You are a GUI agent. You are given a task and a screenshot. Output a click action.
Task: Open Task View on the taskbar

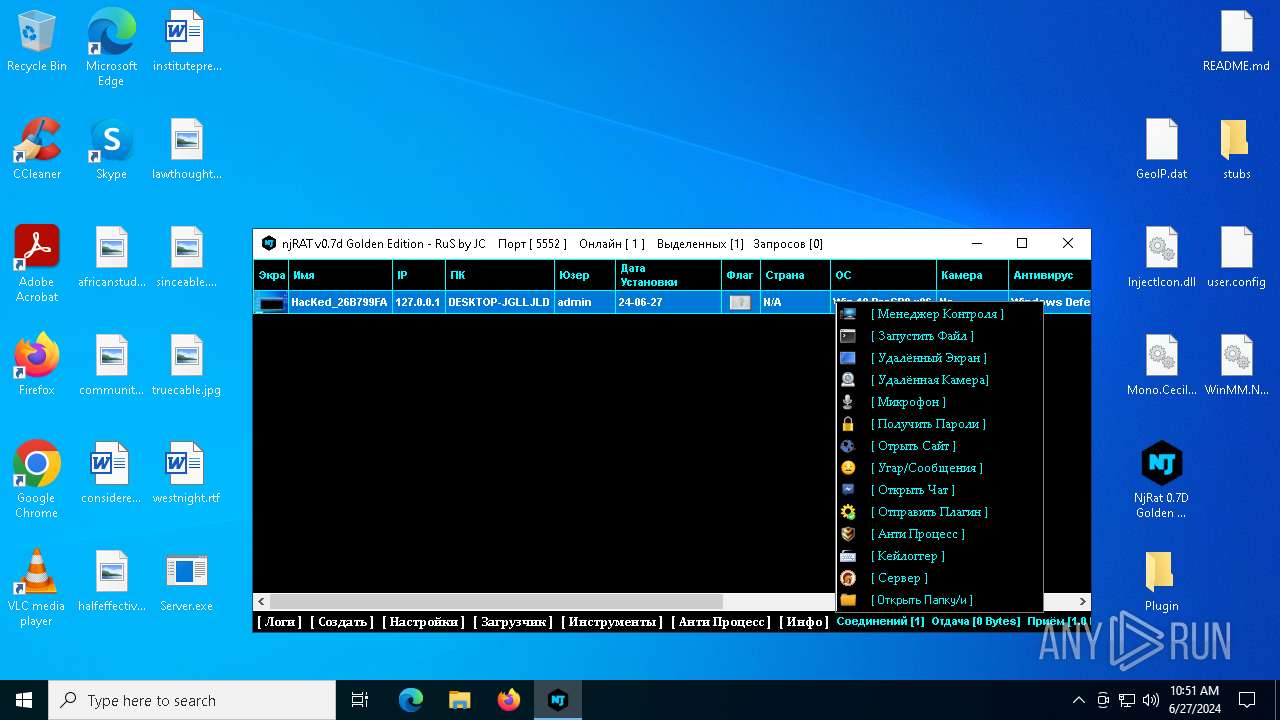(360, 700)
